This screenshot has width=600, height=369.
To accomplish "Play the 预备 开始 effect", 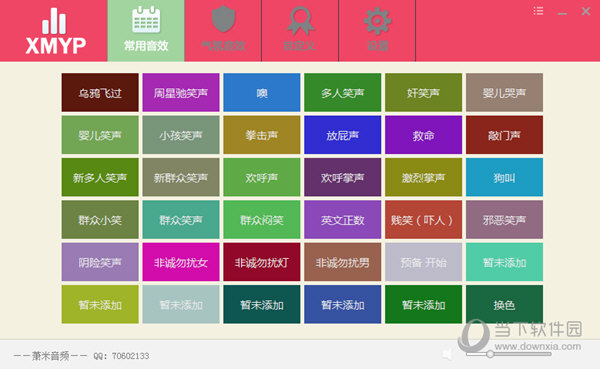I will (424, 262).
